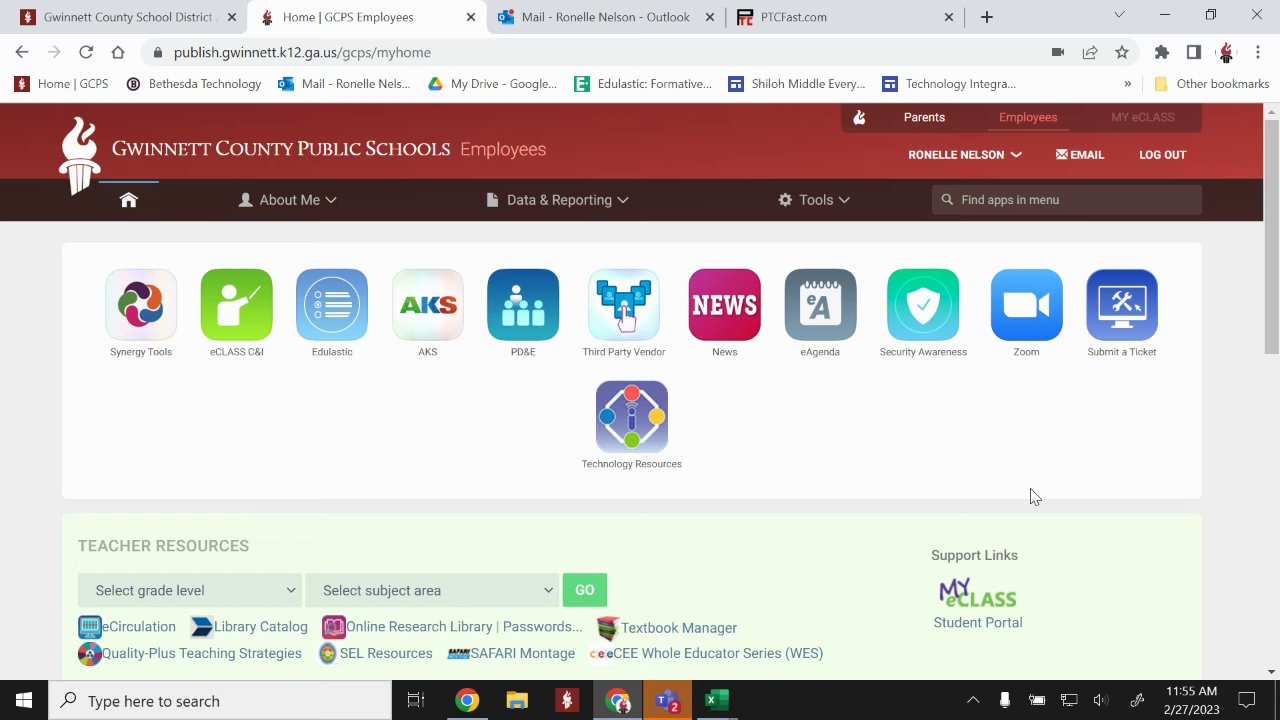Expand the Tools menu
The height and width of the screenshot is (720, 1280).
point(814,200)
